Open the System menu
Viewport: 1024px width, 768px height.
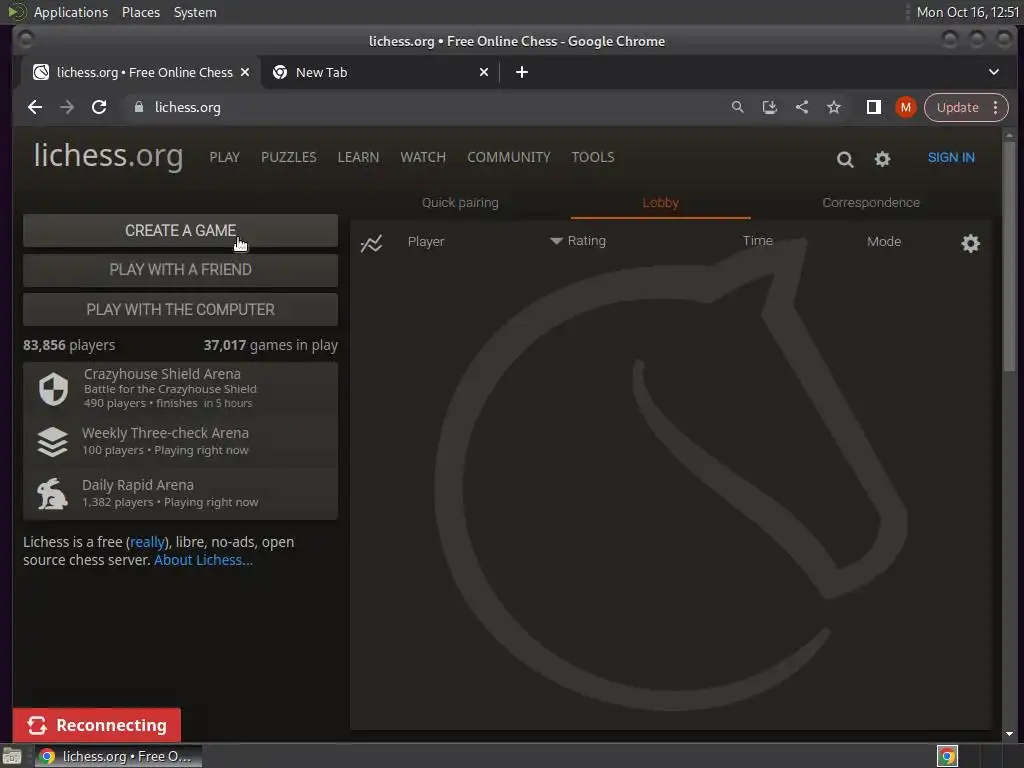pos(195,12)
